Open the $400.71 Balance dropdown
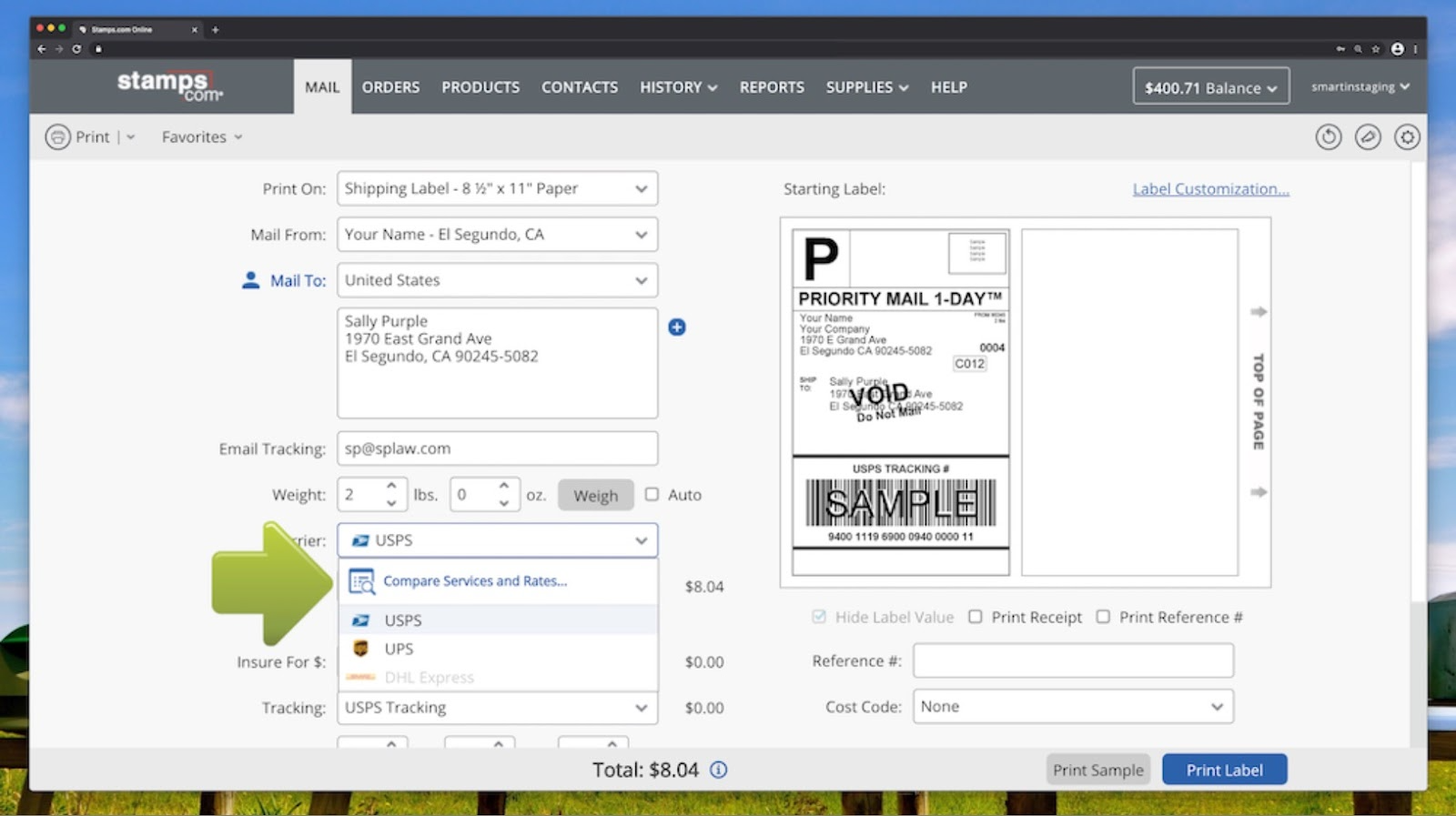 click(x=1210, y=87)
